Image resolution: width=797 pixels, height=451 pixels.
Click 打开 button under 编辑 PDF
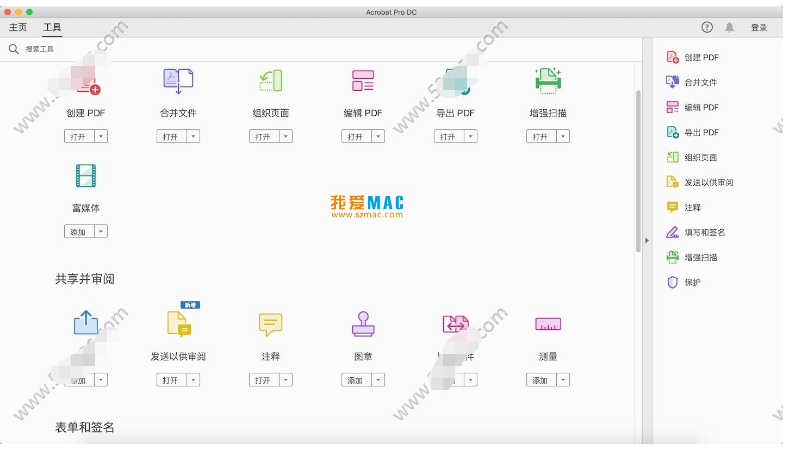click(x=356, y=136)
